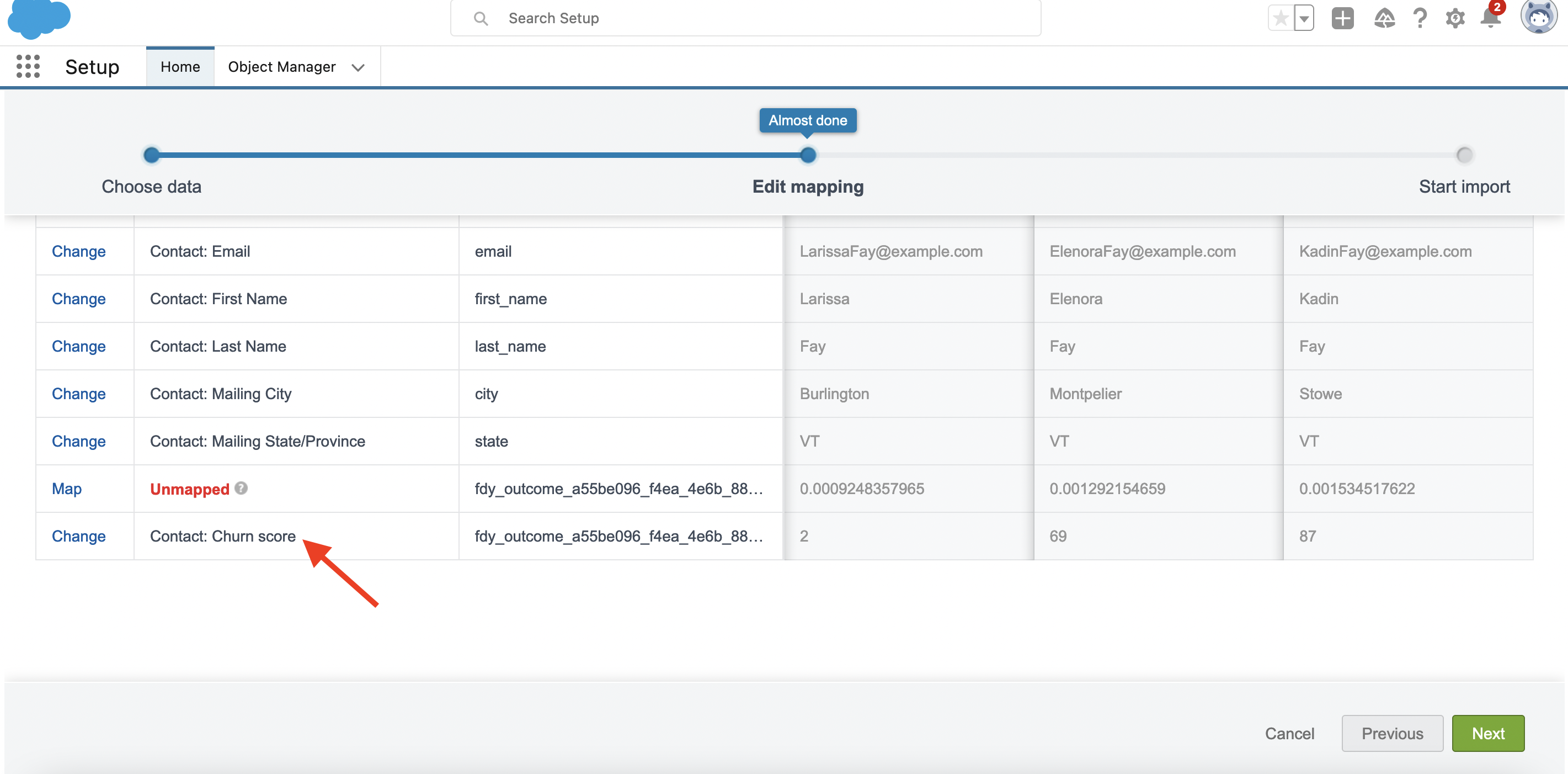Screen dimensions: 1568x774
Task: Change the Contact: Churn score mapping
Action: pyautogui.click(x=78, y=536)
